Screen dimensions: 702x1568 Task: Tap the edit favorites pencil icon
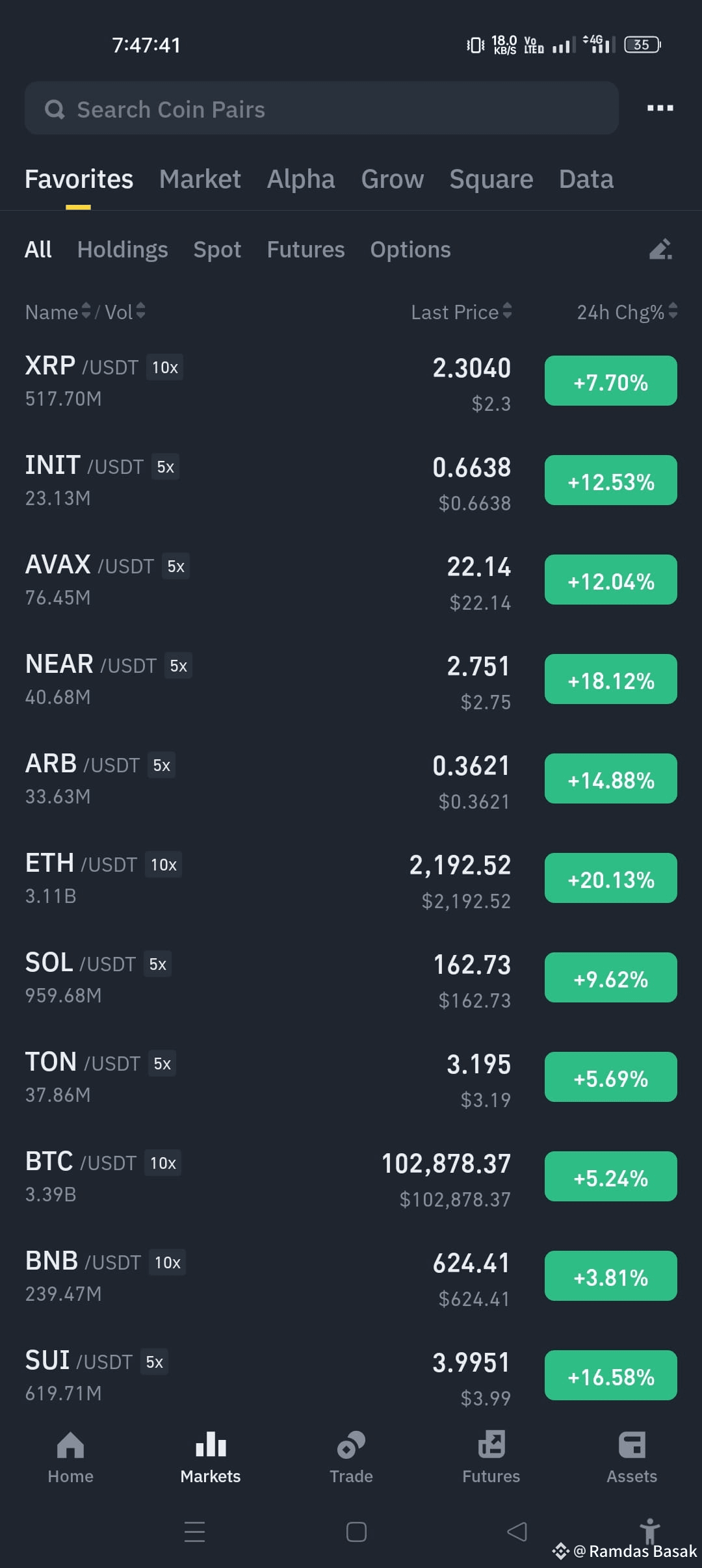click(660, 249)
